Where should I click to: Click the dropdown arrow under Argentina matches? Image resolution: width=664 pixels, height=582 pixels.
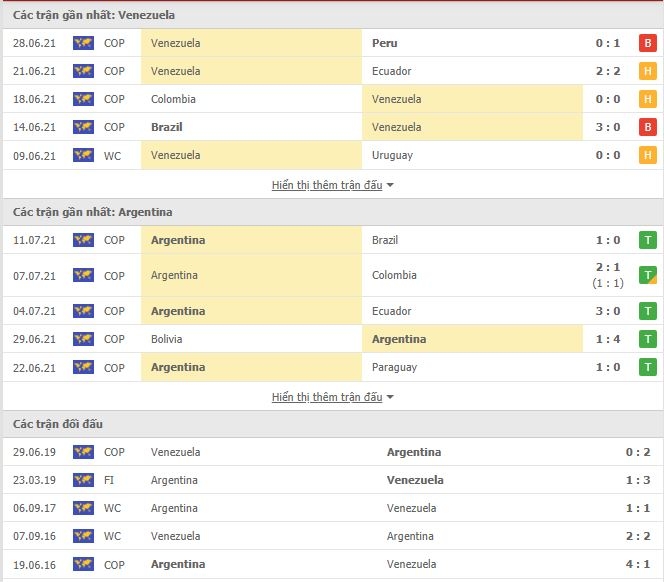390,397
